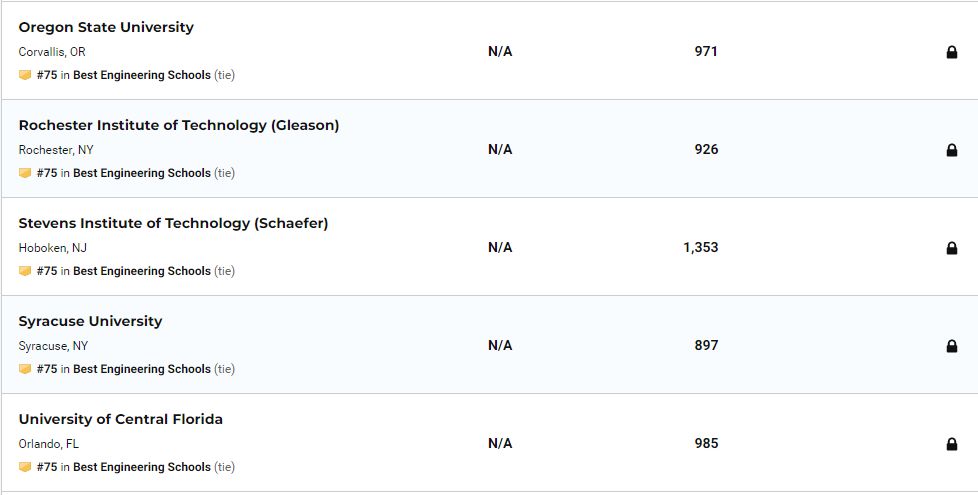Click the lock icon for Rochester Institute row

[951, 150]
